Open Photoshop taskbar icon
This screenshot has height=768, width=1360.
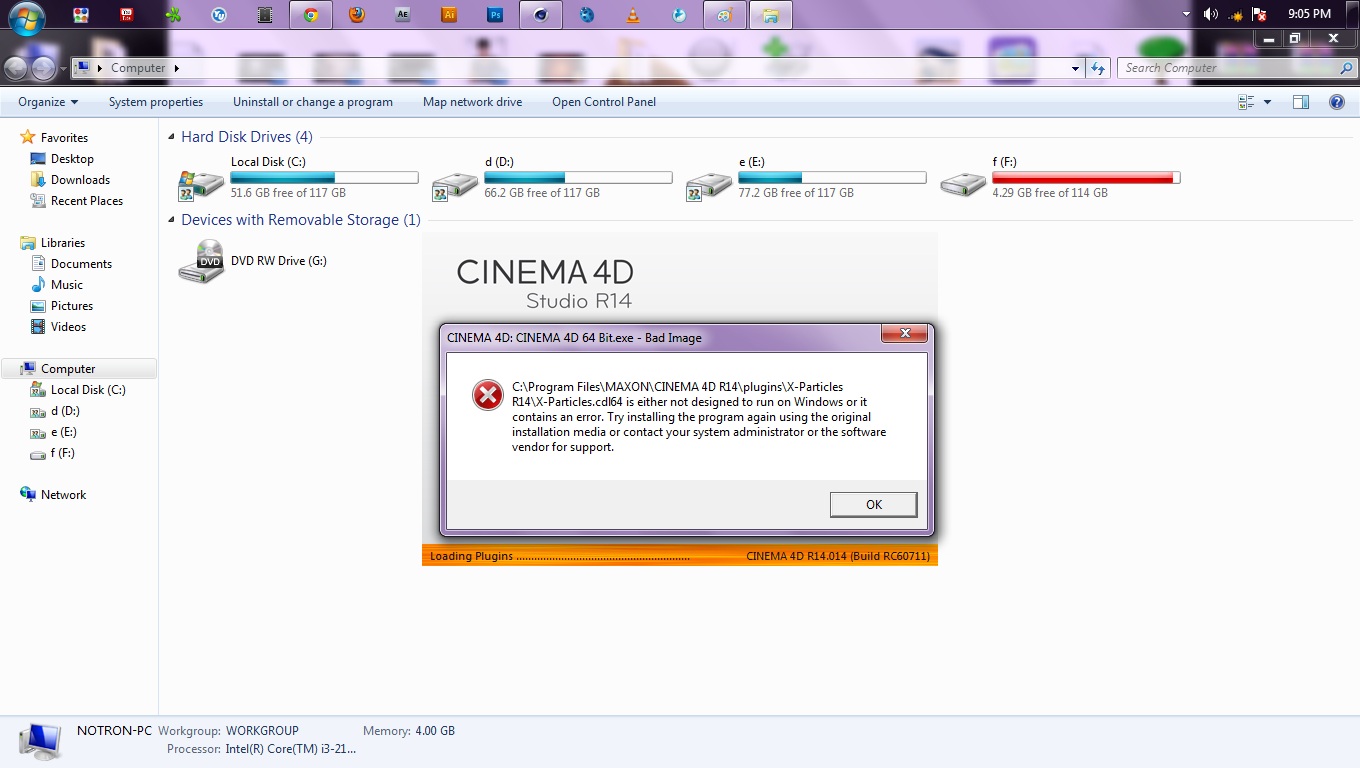click(x=495, y=15)
